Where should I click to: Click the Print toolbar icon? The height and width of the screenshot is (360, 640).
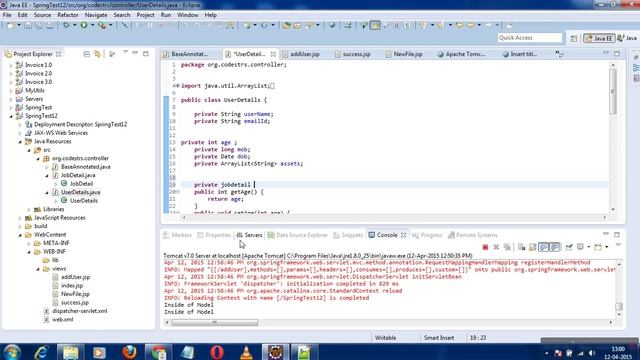tap(50, 25)
